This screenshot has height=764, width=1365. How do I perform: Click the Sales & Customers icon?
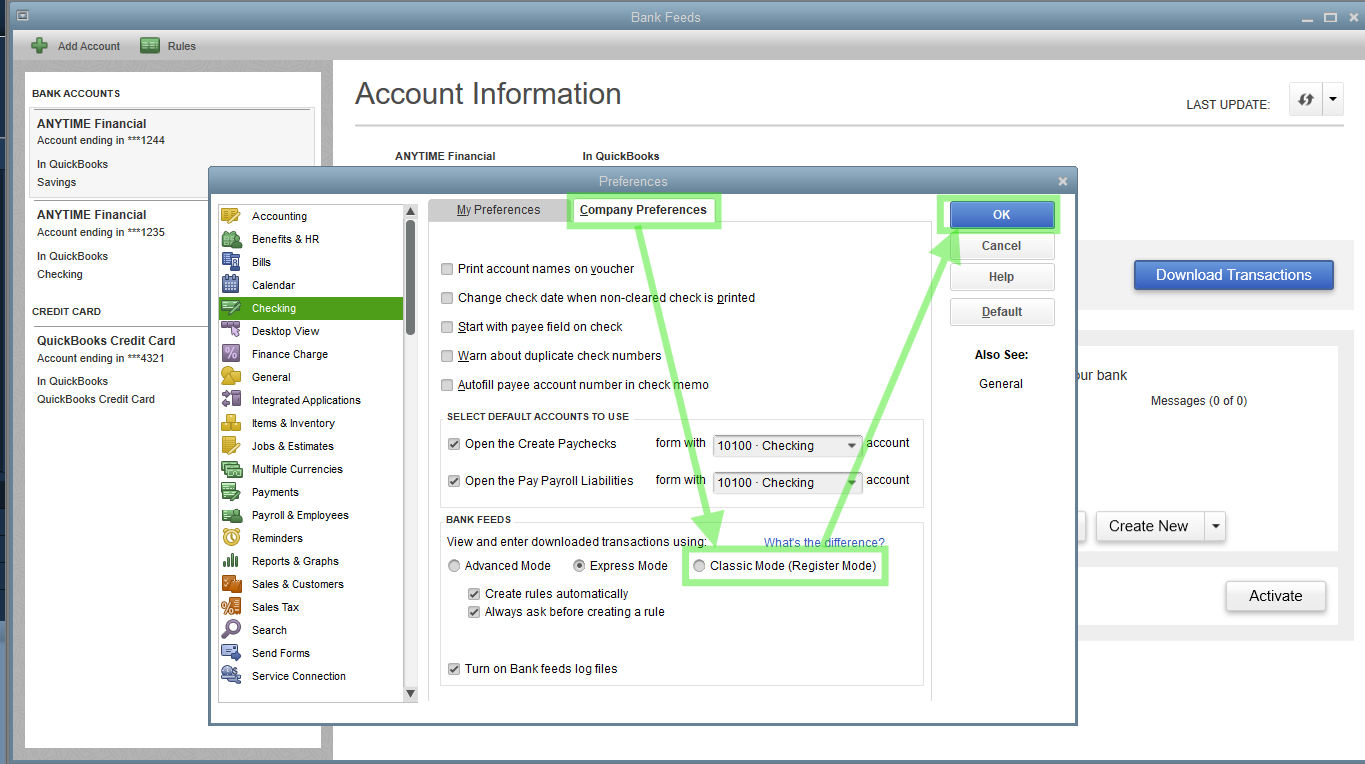click(x=231, y=584)
